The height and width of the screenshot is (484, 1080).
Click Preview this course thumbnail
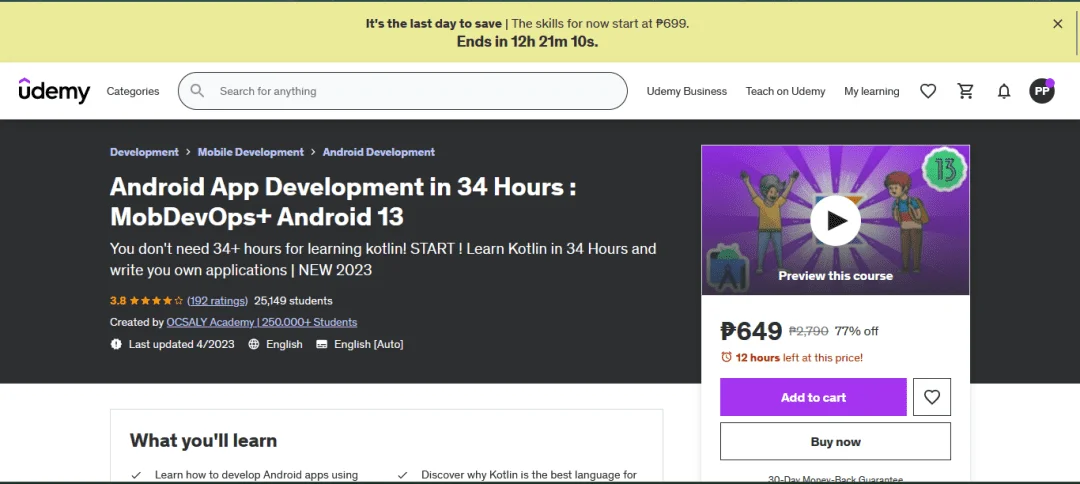pos(835,220)
